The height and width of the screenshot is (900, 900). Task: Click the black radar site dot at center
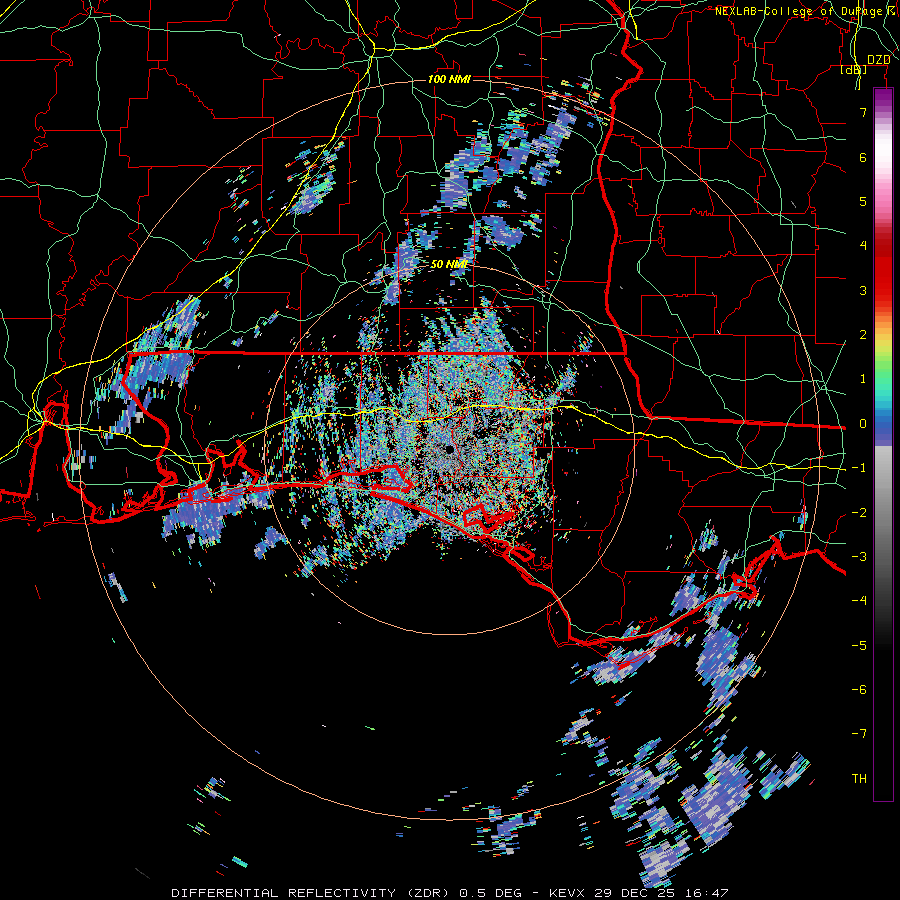click(x=449, y=449)
